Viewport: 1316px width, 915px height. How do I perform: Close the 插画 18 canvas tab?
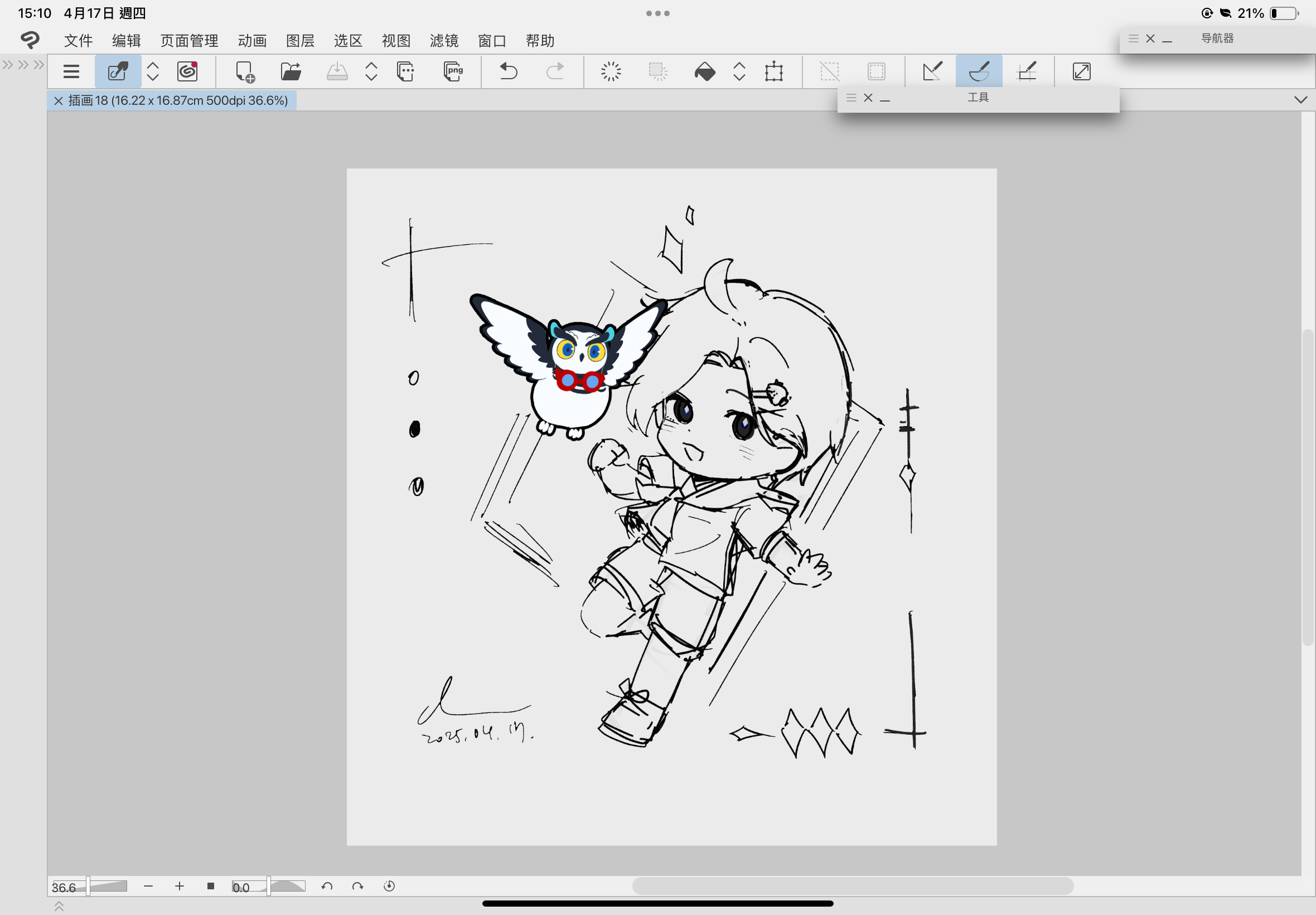58,101
